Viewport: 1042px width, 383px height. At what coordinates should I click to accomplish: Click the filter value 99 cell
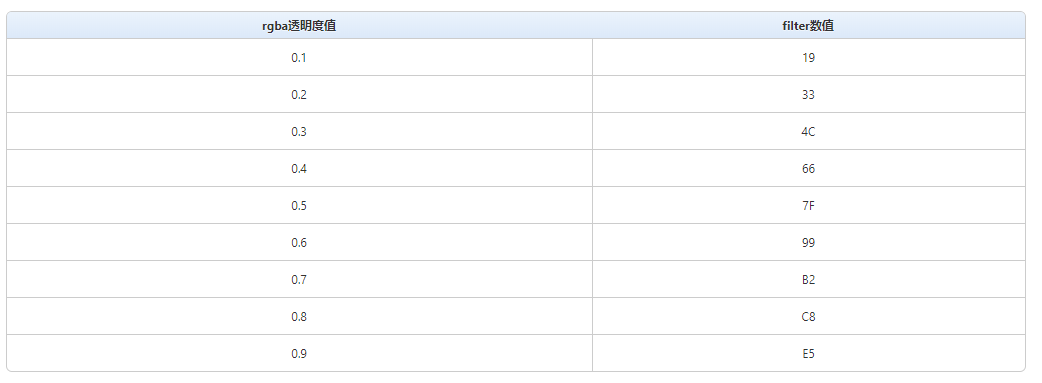point(809,243)
